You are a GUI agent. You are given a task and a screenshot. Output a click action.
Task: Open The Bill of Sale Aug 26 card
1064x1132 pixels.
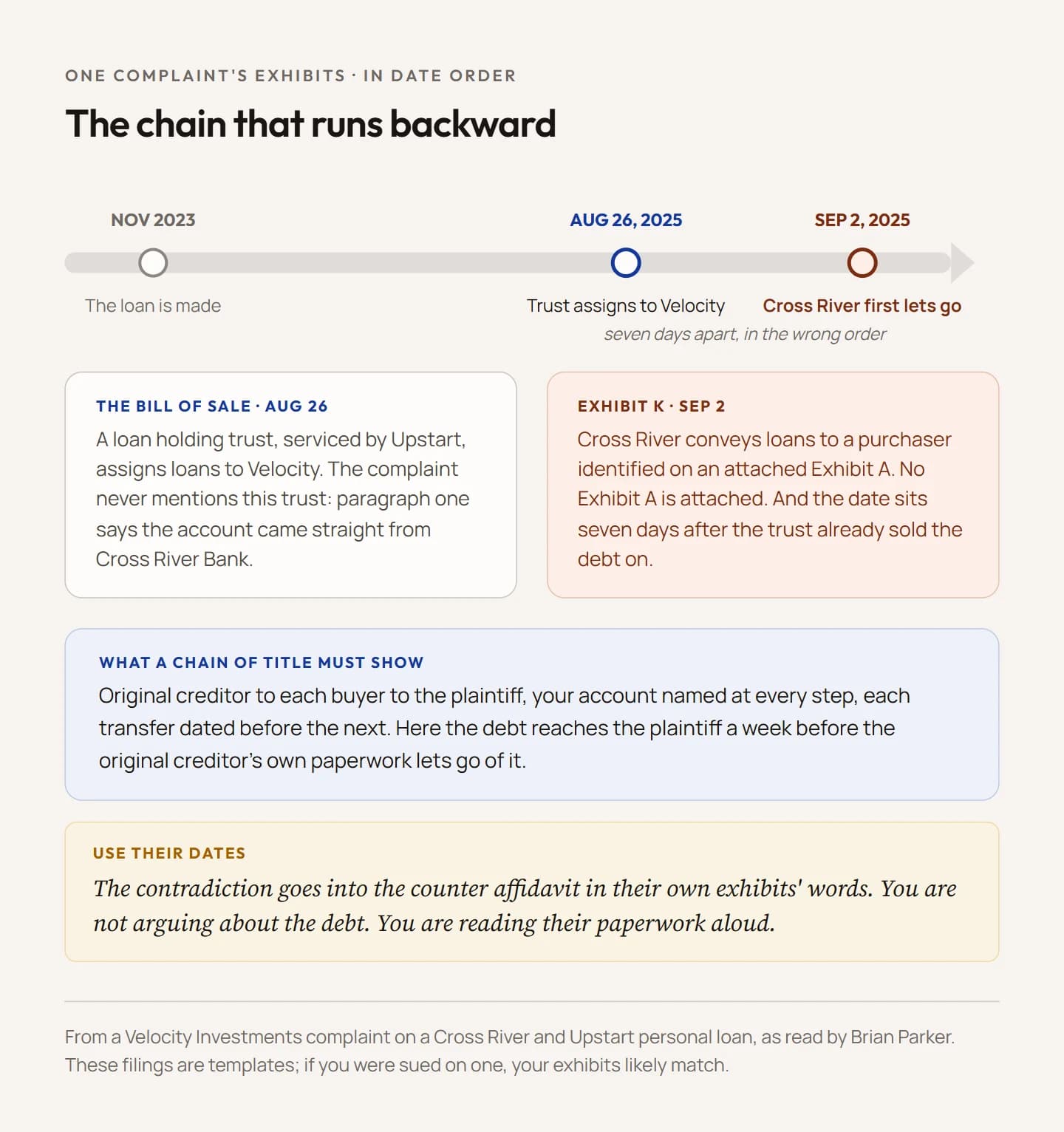tap(290, 485)
